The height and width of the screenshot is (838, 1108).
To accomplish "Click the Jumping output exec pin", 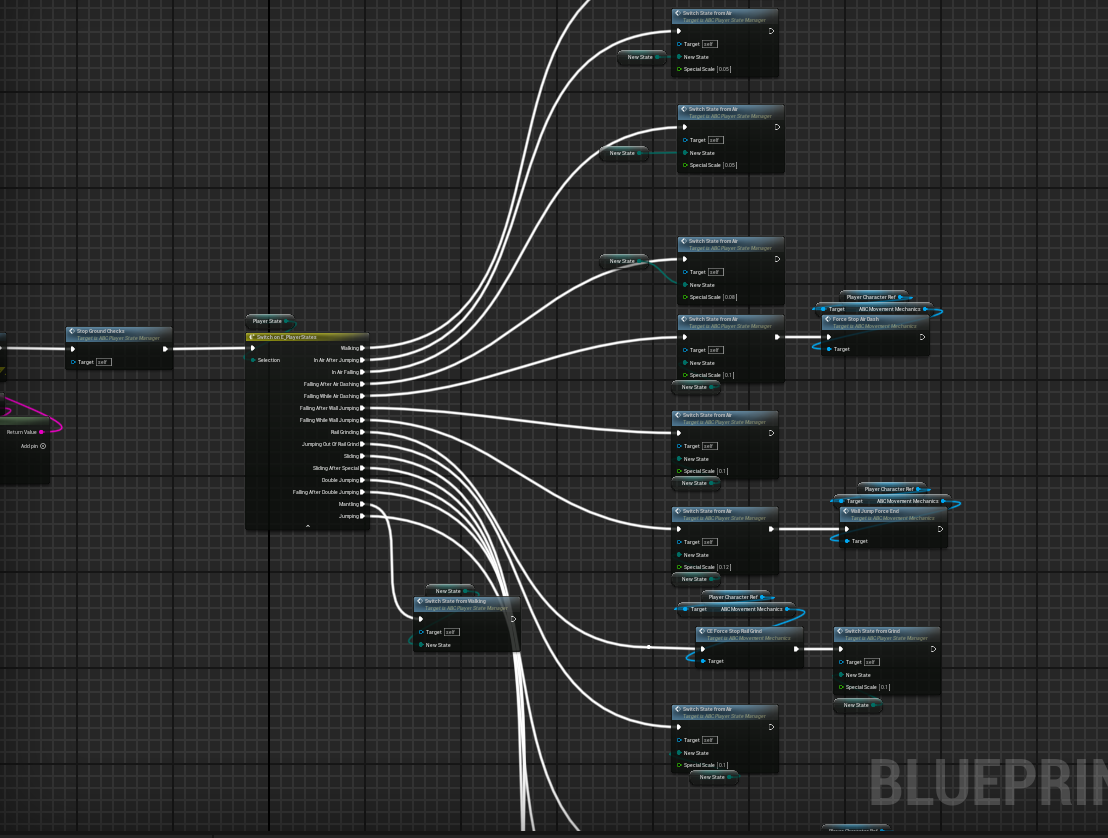I will click(x=363, y=516).
